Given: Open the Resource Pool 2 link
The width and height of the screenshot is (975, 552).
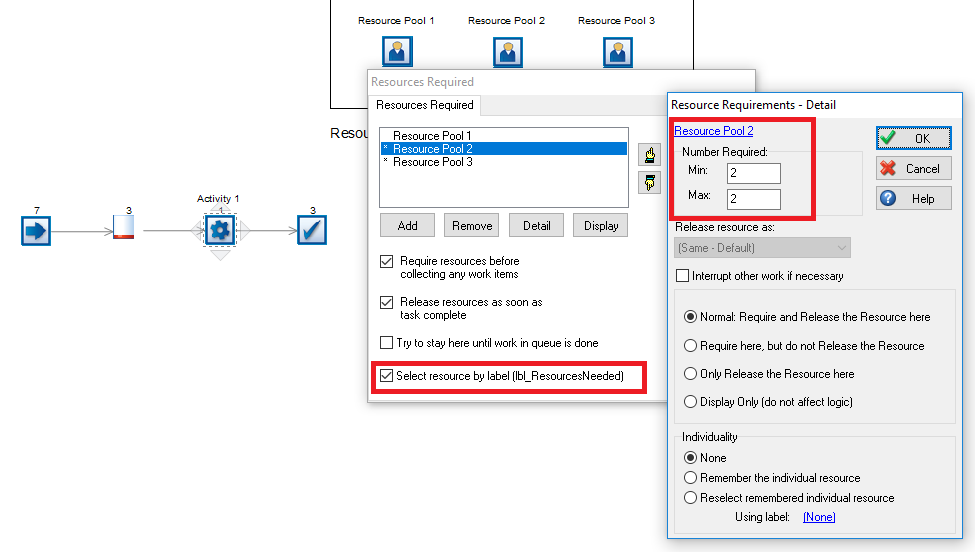Looking at the screenshot, I should [714, 131].
